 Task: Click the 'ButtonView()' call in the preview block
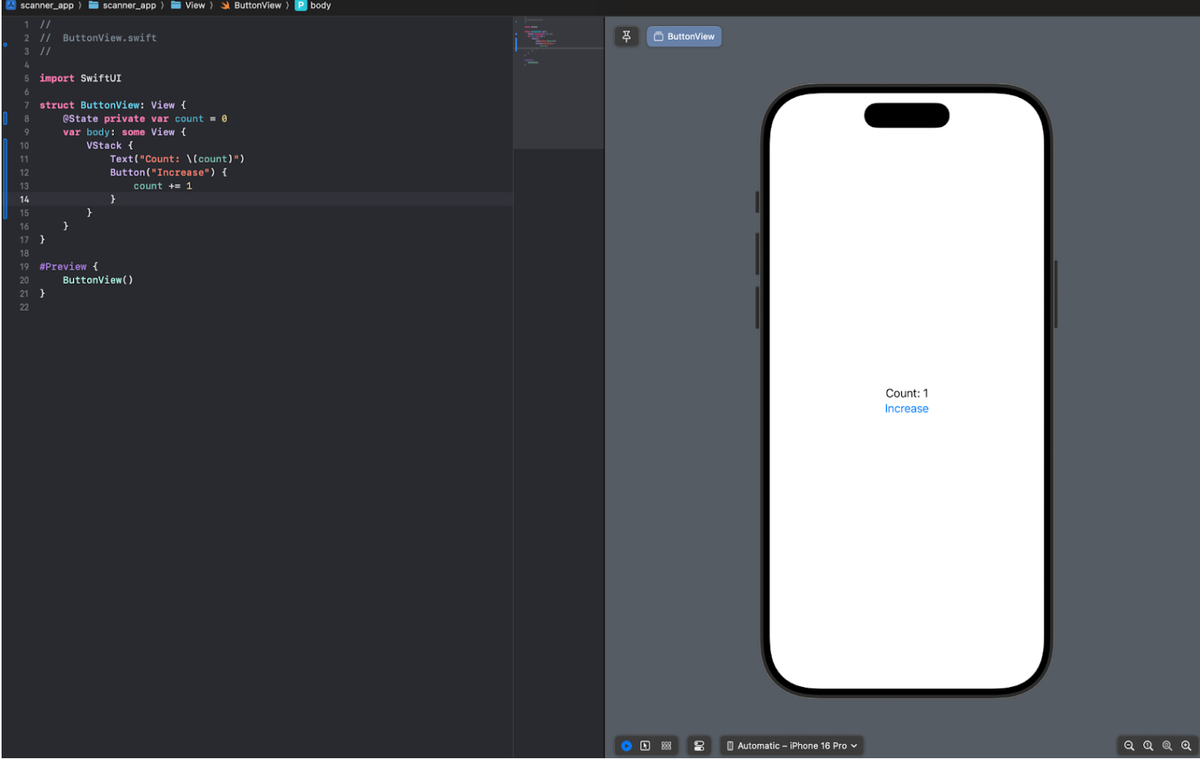(98, 280)
